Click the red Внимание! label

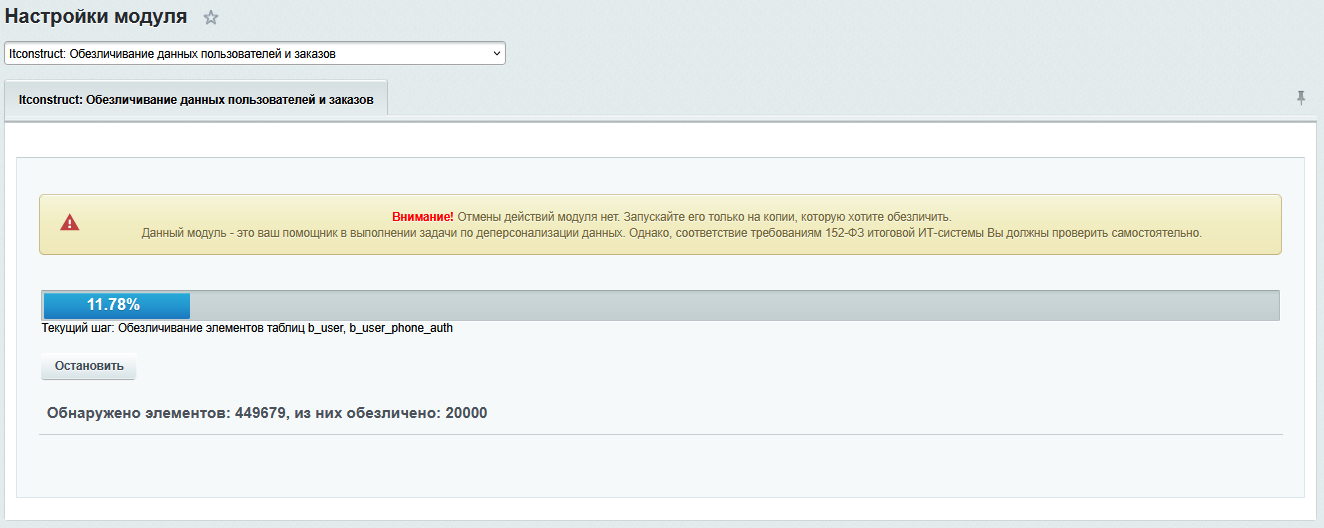pos(422,216)
